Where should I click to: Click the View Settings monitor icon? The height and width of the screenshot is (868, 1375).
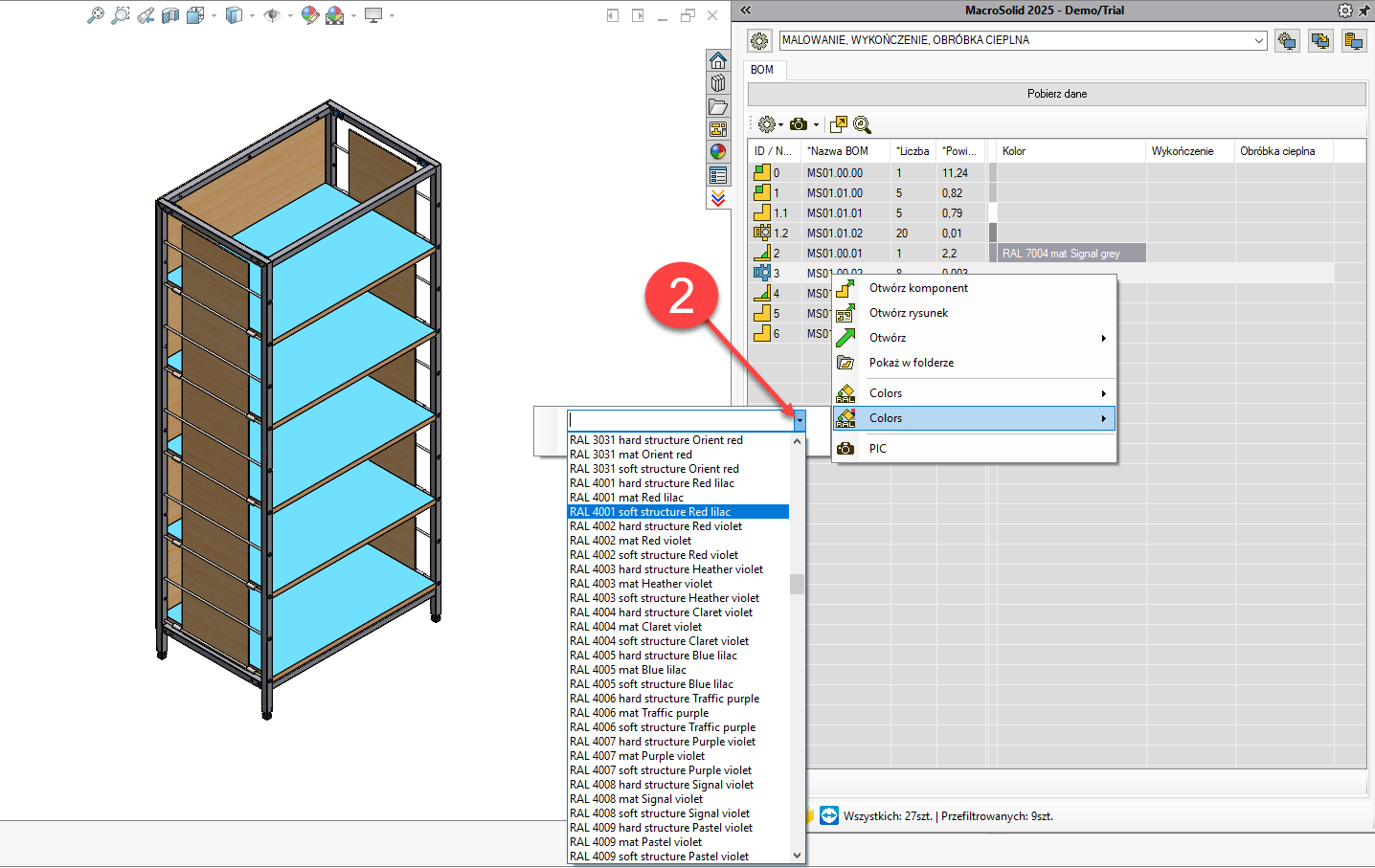pos(373,15)
